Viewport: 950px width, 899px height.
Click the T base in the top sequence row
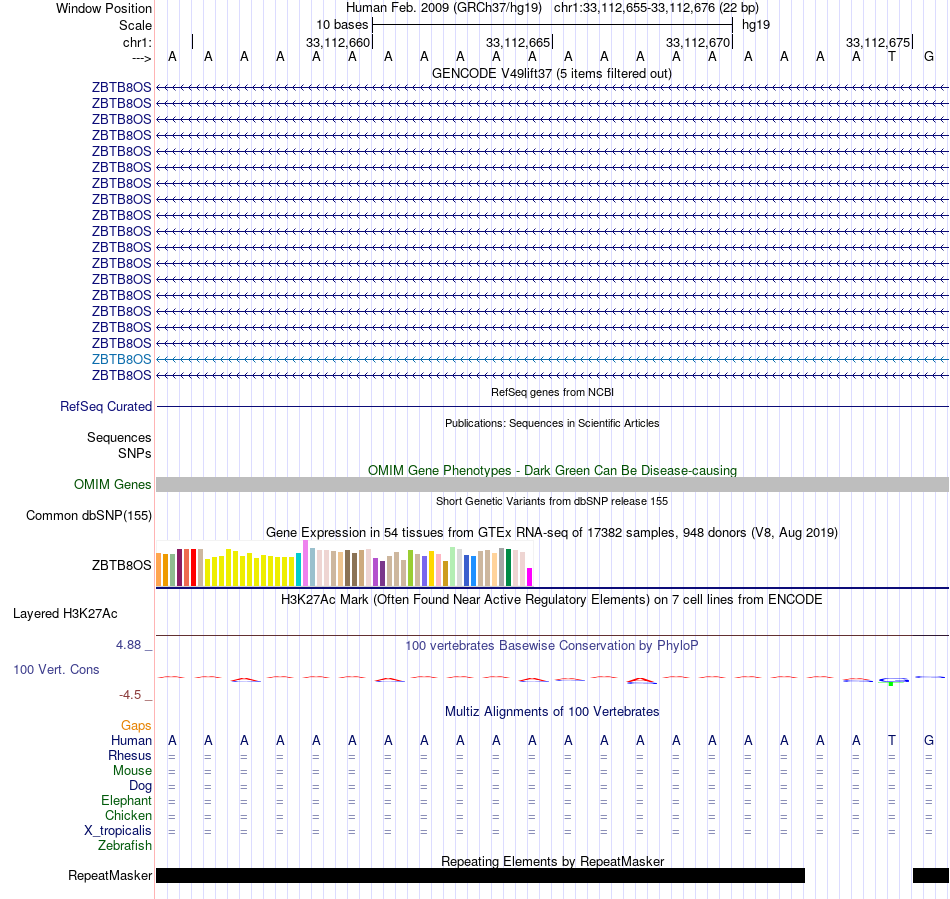click(x=892, y=56)
